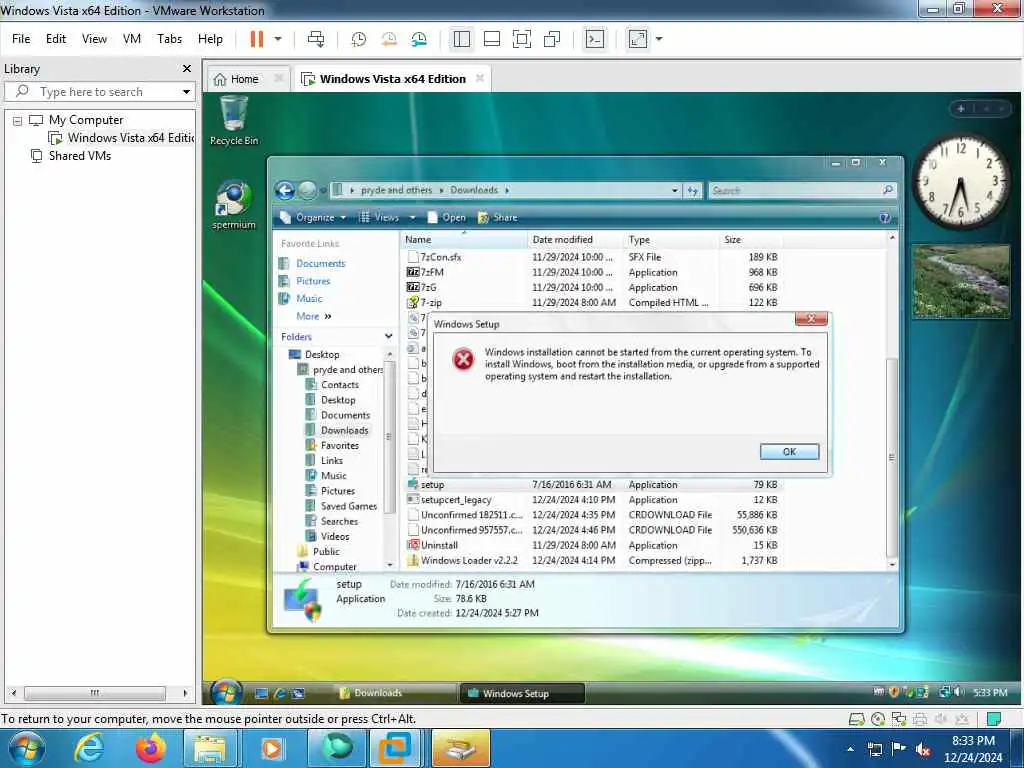Collapse the Folders pane chevron
The width and height of the screenshot is (1024, 768).
(389, 336)
